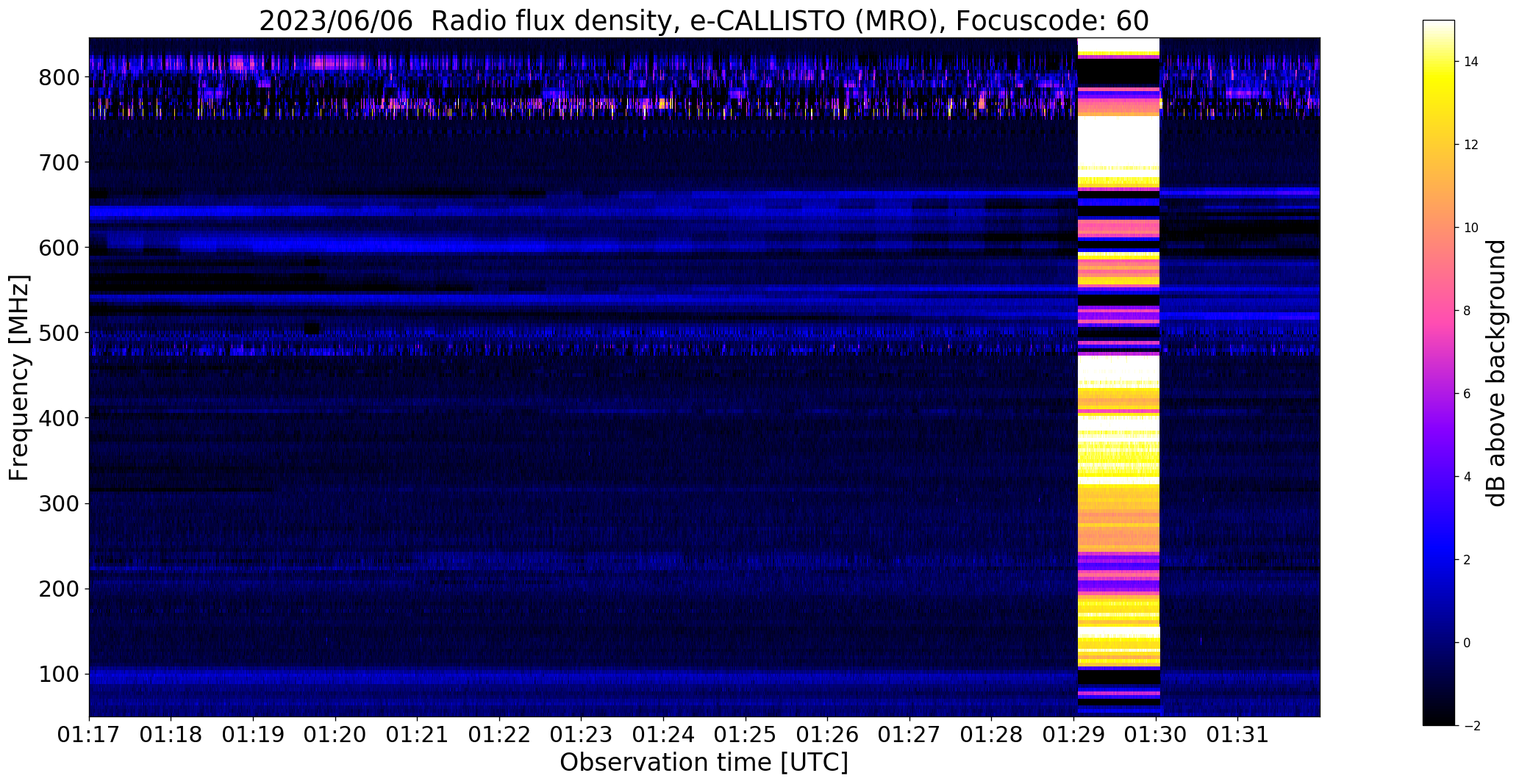Click the 01:24 time axis label
This screenshot has width=1519, height=784.
click(x=664, y=735)
